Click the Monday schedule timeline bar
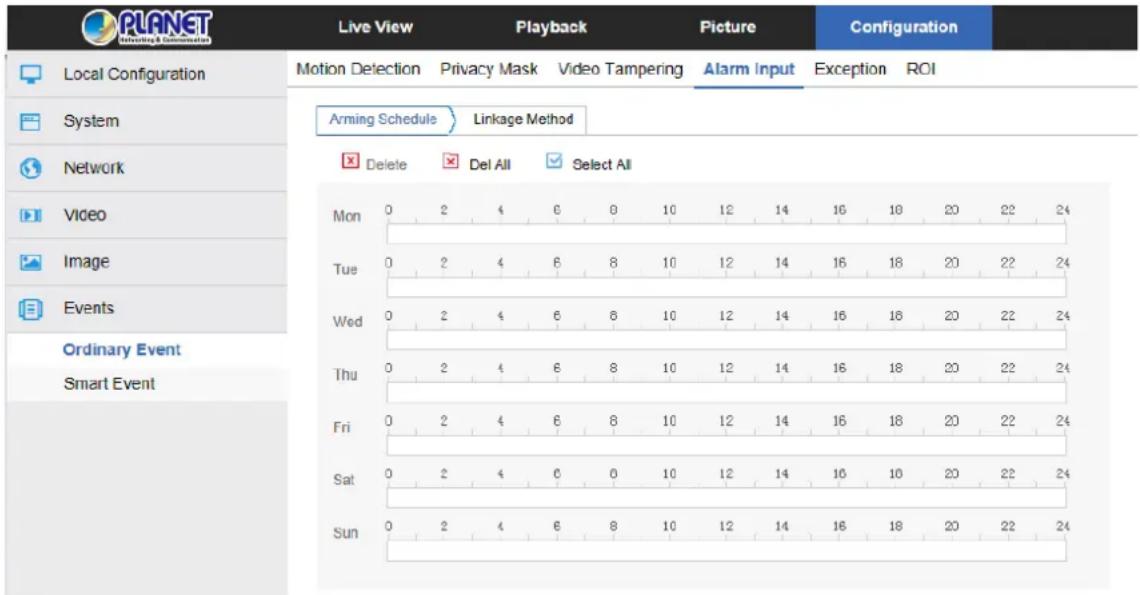 [x=726, y=234]
